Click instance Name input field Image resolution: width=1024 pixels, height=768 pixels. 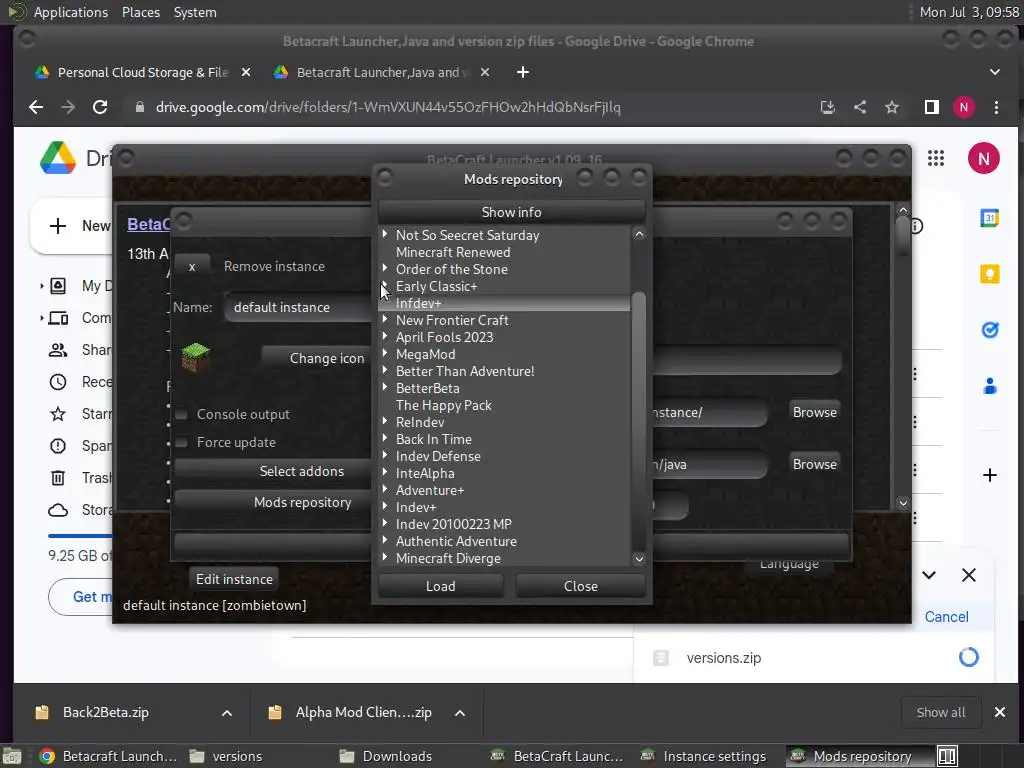tap(298, 308)
